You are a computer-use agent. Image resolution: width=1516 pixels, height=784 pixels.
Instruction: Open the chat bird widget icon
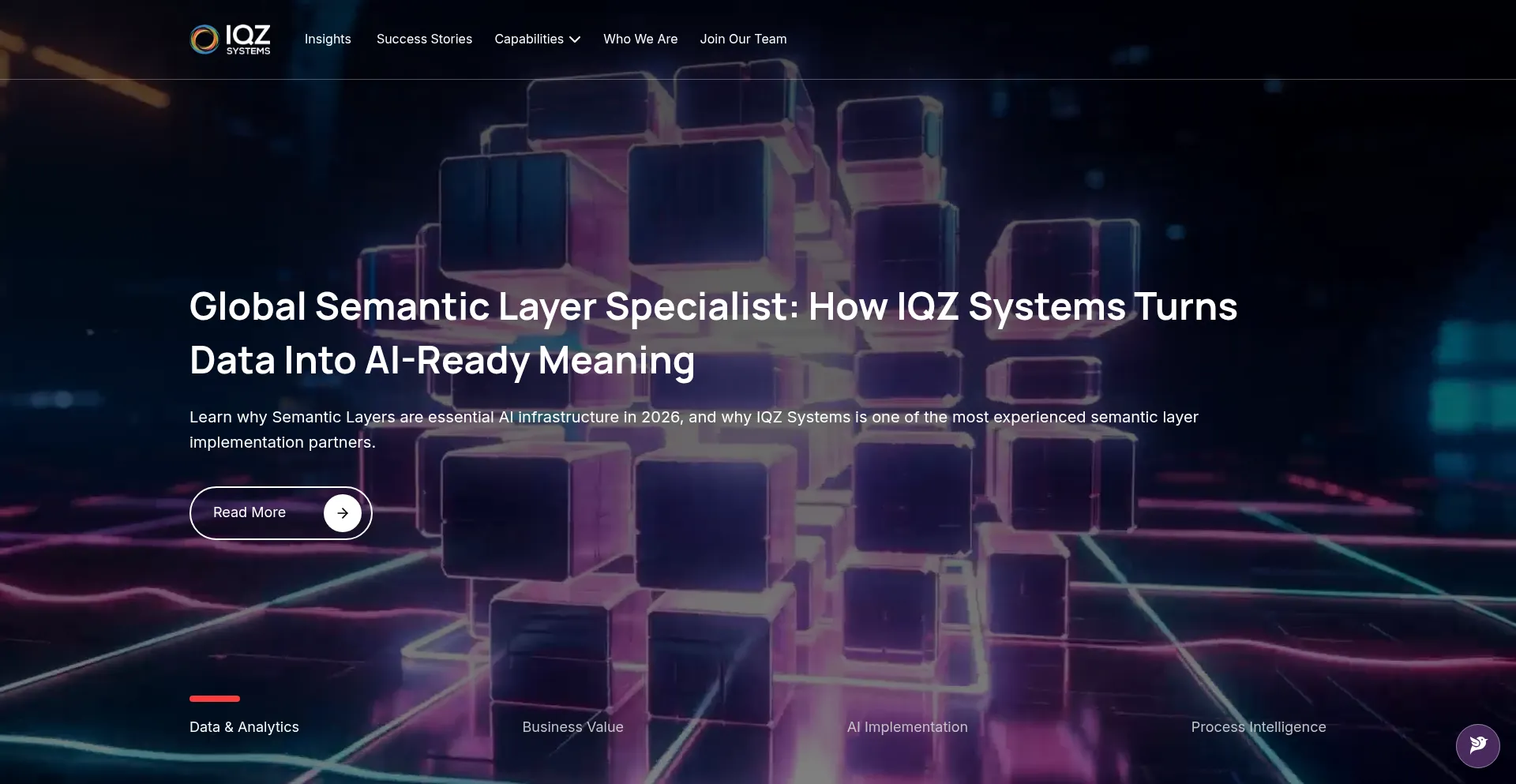click(x=1477, y=745)
